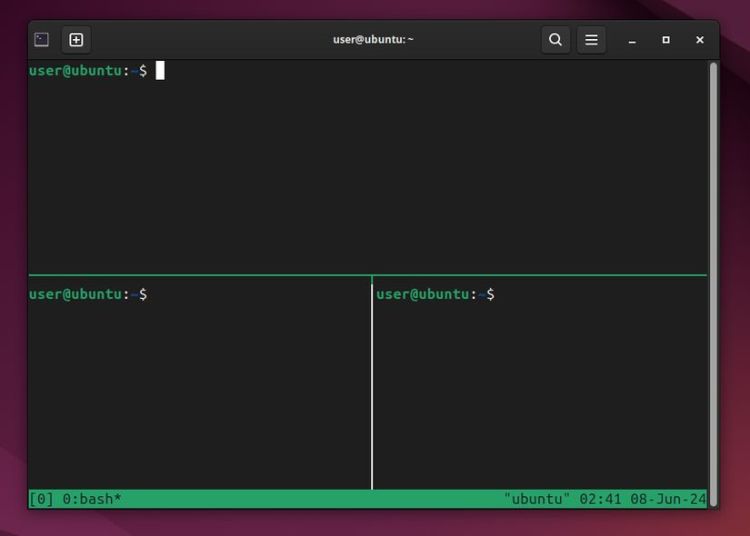Click the 08-Jun-24 date in status bar
The image size is (750, 536).
point(667,498)
